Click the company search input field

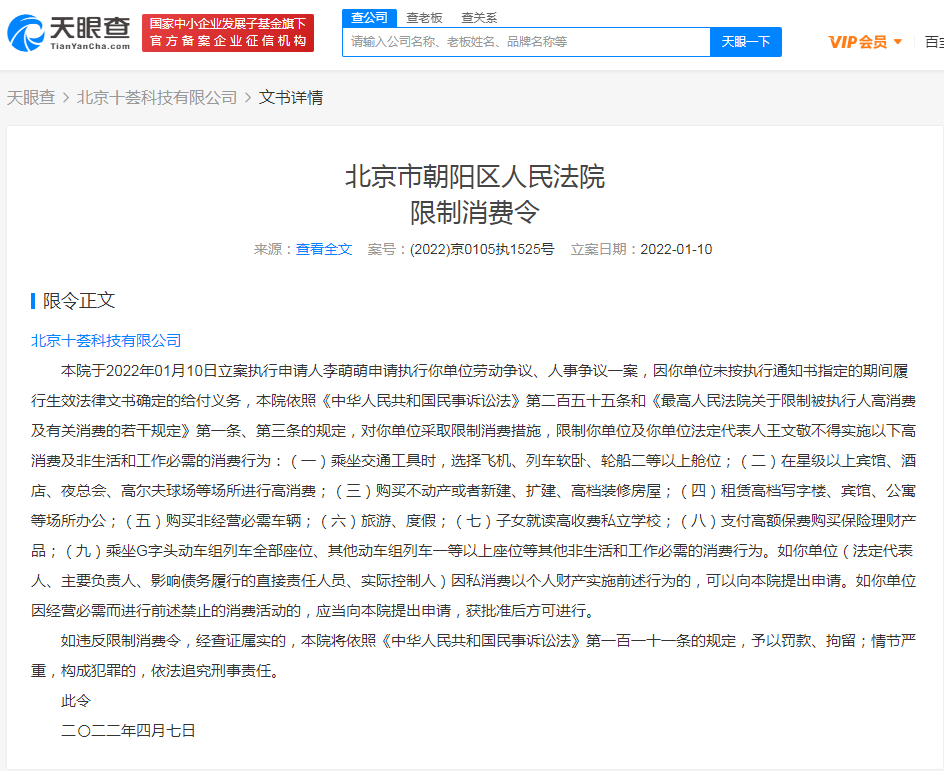(x=520, y=42)
